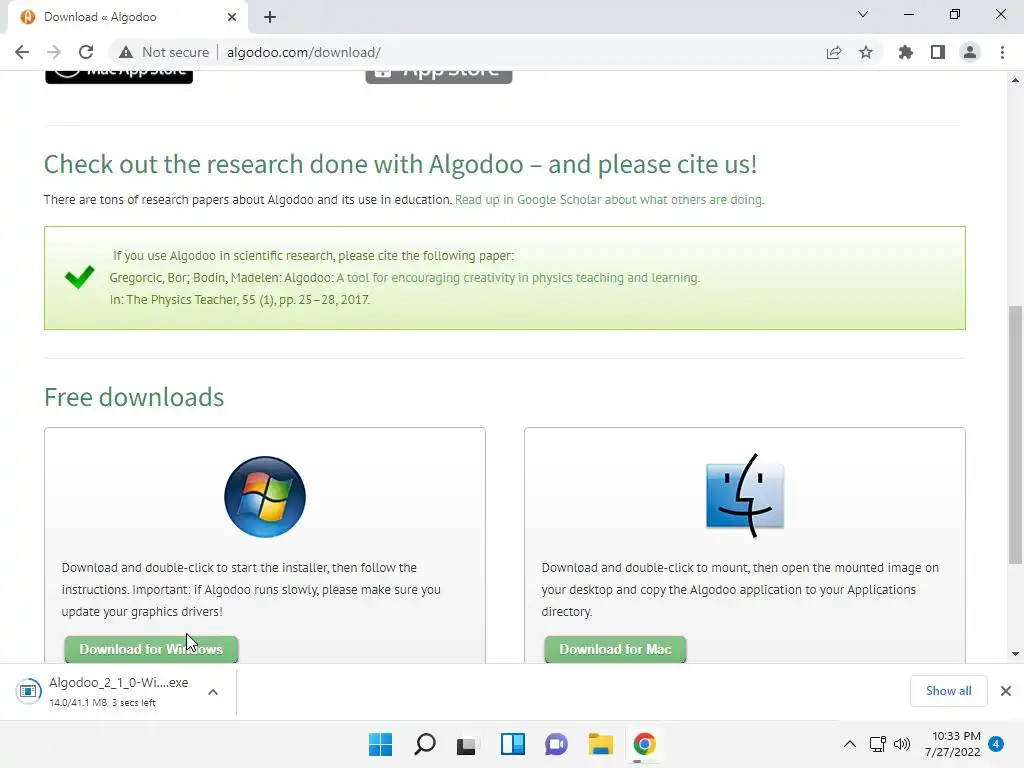Open the cited paper title link
Viewport: 1024px width, 768px height.
coord(518,278)
